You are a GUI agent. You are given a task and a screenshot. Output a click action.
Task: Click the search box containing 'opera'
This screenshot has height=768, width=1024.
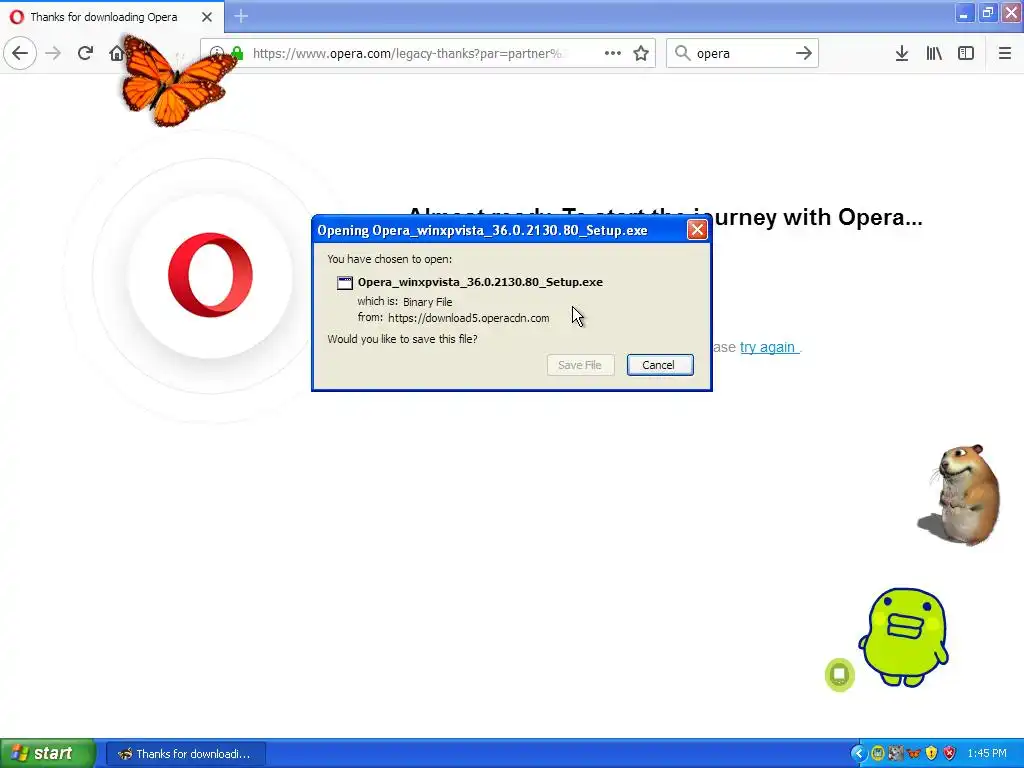741,53
